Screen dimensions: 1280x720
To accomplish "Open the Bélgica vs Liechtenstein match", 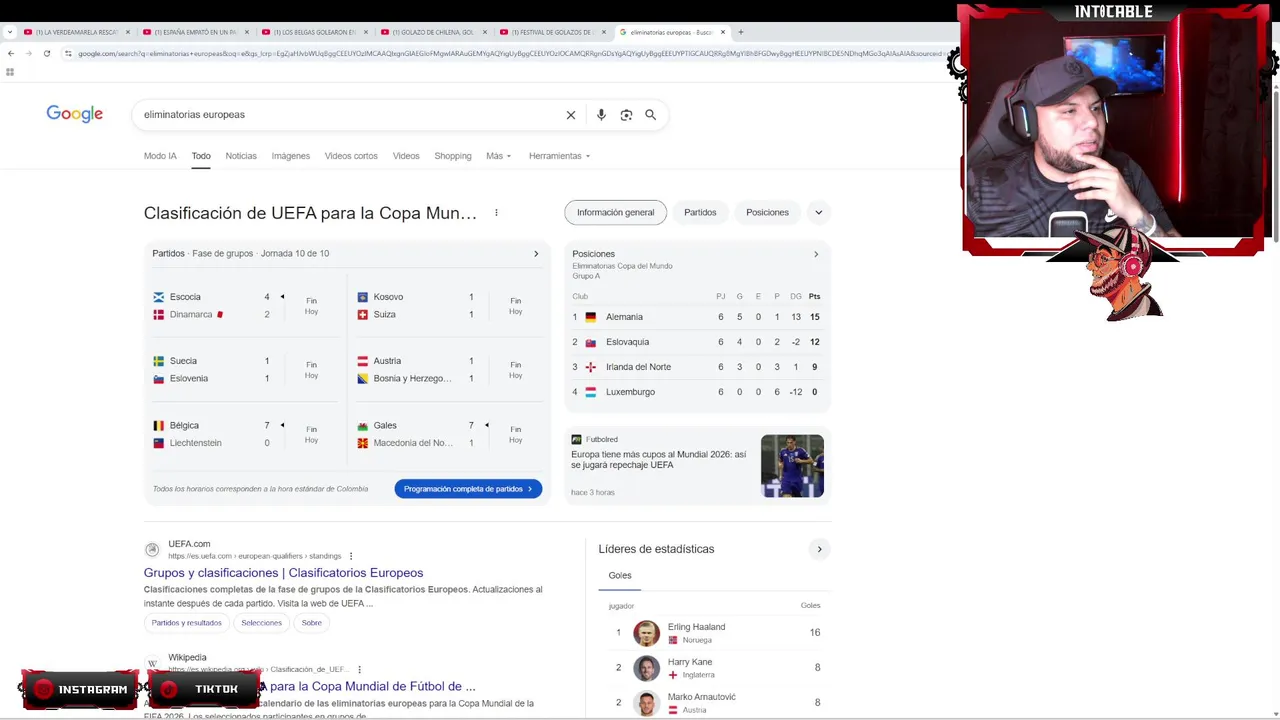I will [x=244, y=434].
